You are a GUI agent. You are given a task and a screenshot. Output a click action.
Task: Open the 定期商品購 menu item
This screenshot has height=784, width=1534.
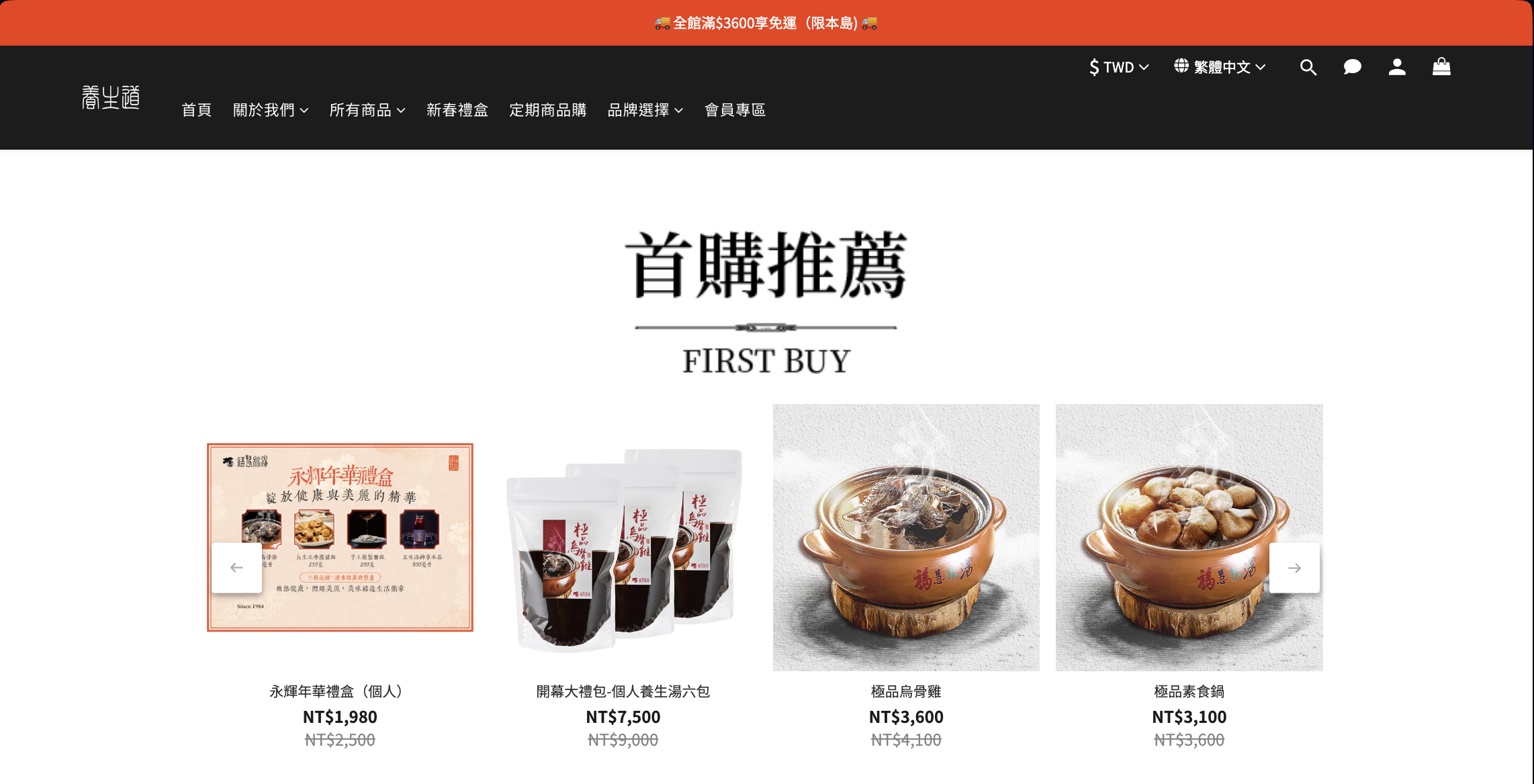[548, 110]
